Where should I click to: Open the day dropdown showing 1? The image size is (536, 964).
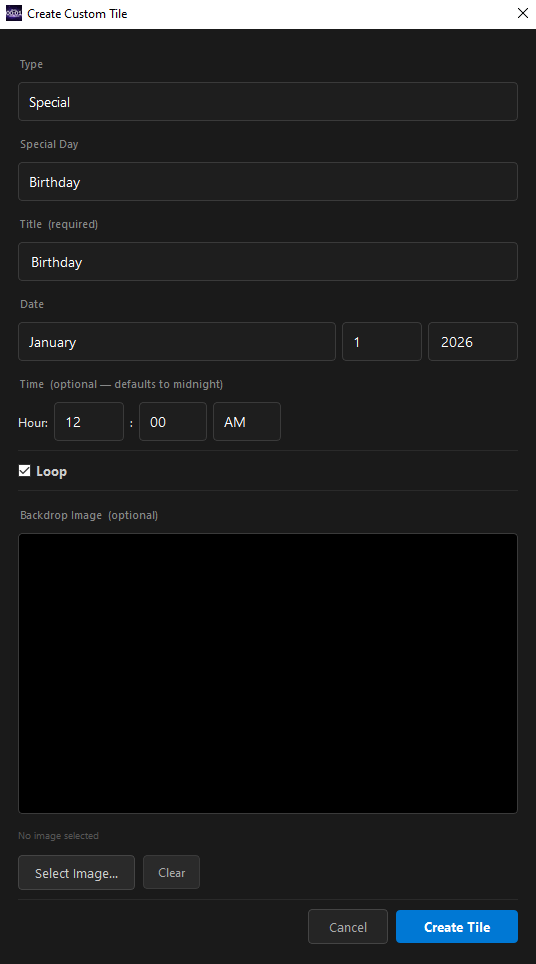[382, 341]
